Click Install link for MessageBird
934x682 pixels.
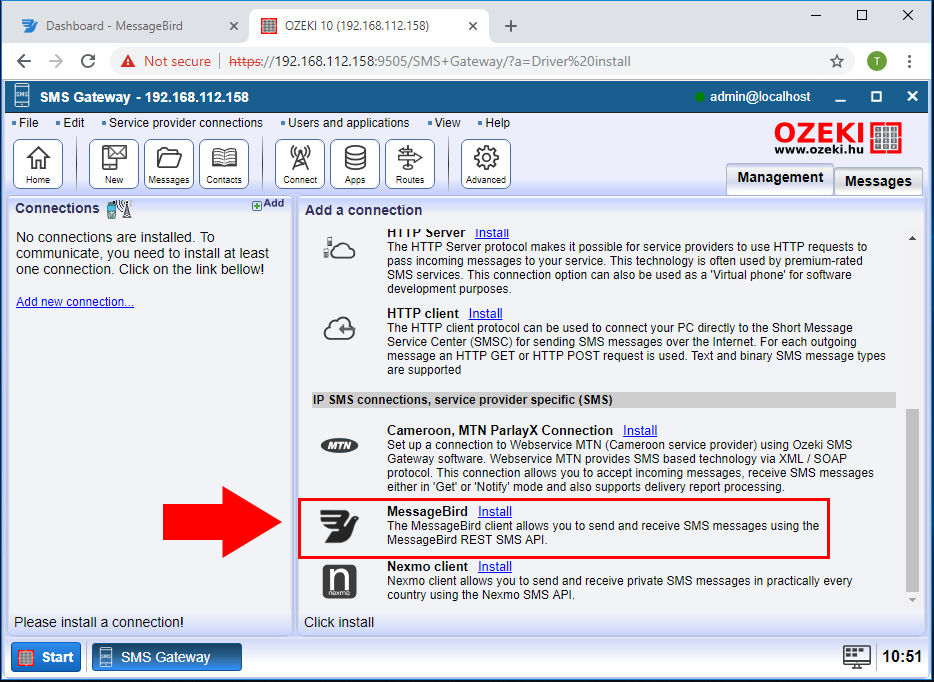click(494, 512)
